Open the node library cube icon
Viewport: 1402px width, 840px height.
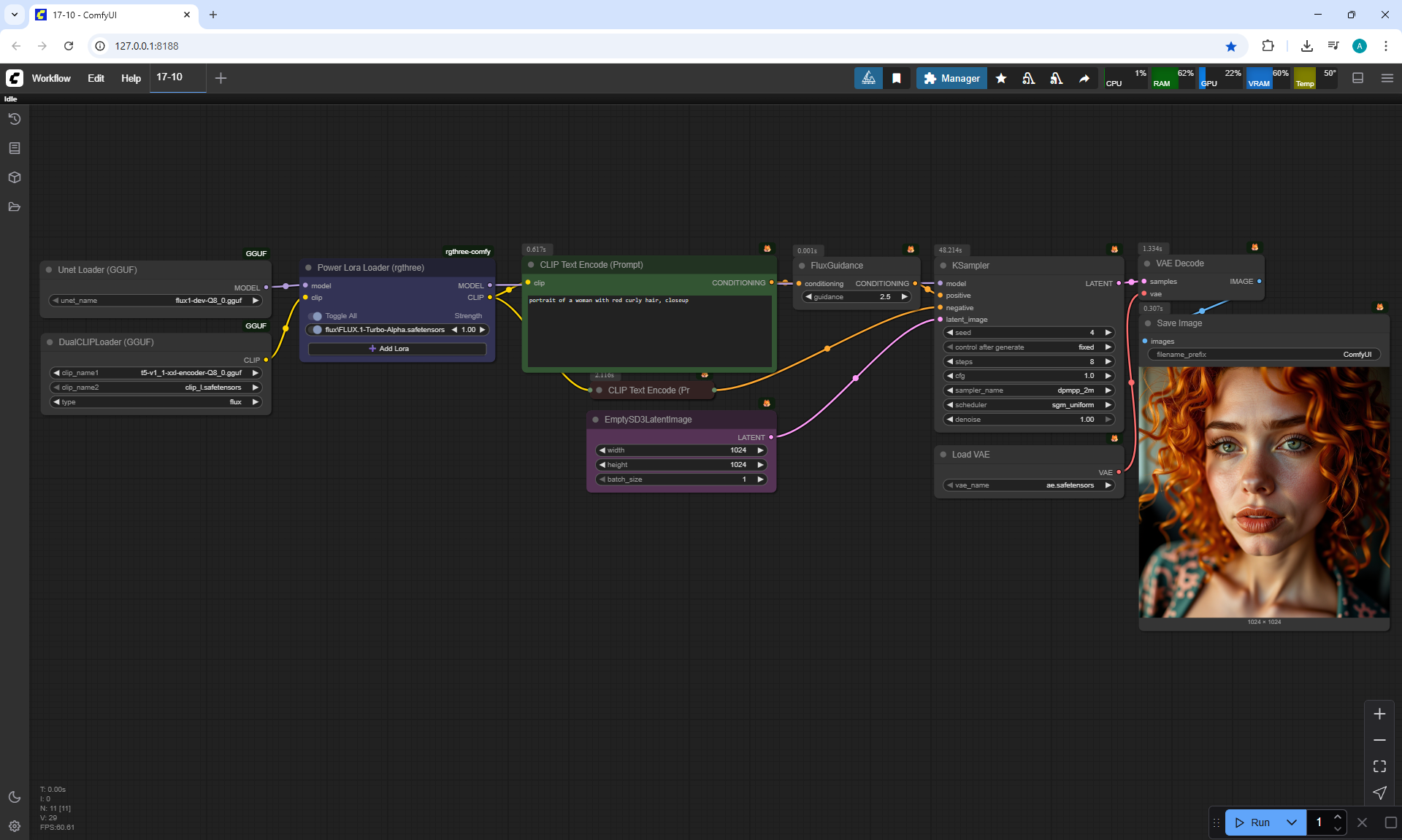coord(14,177)
